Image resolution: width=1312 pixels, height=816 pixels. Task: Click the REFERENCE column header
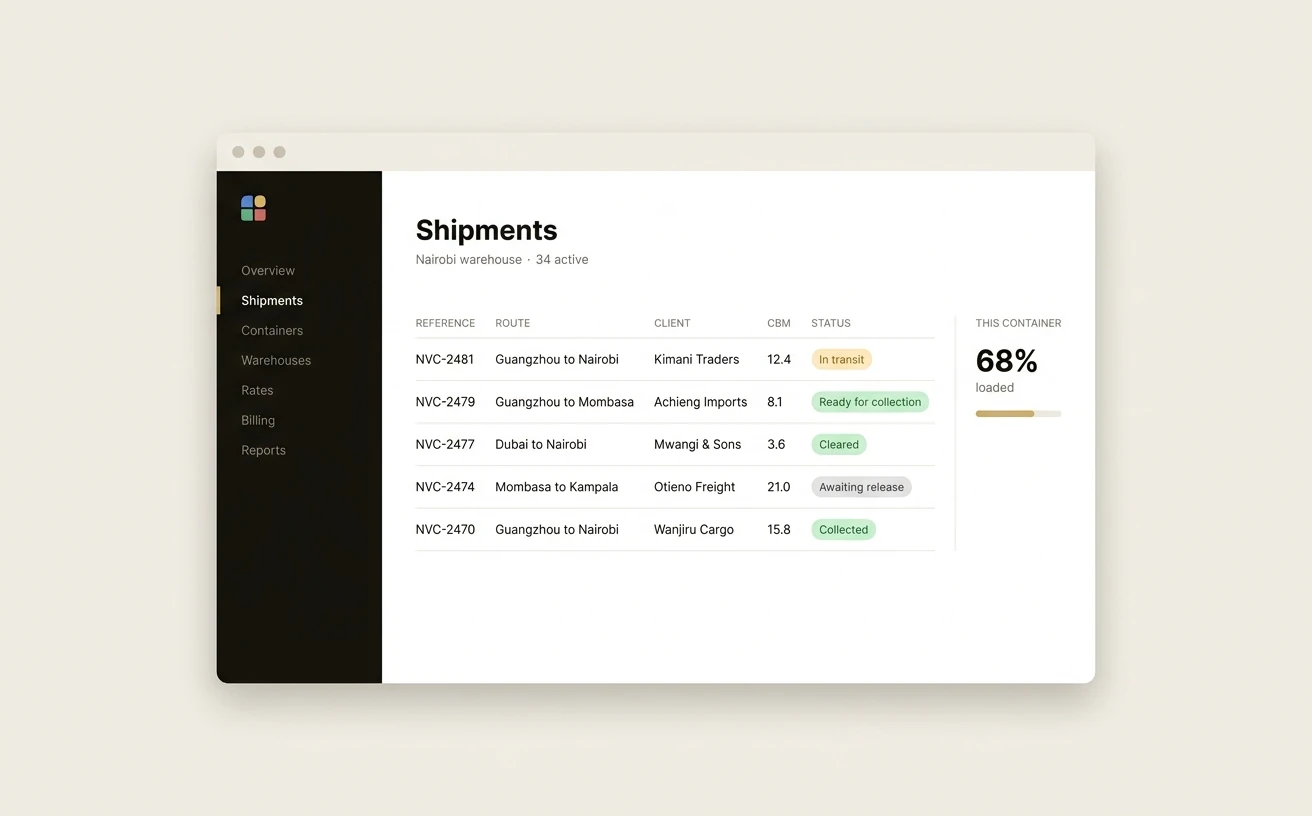point(445,323)
